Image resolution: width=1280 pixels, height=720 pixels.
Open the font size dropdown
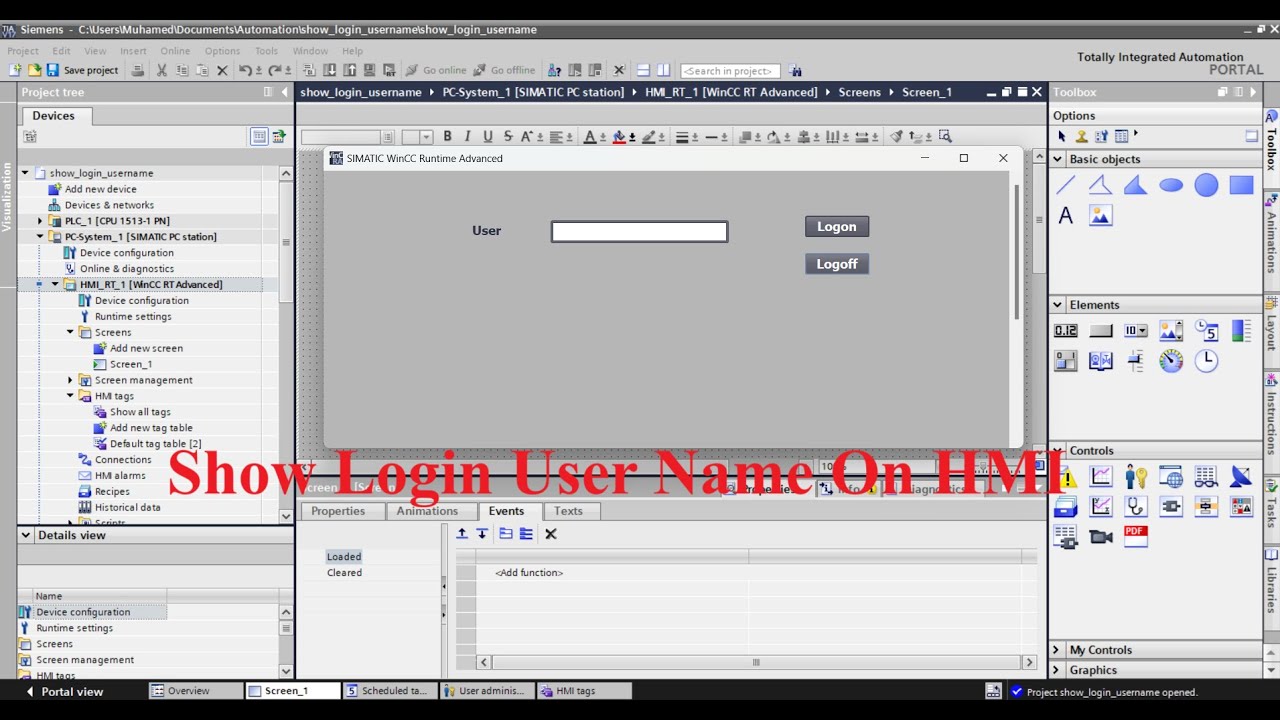tap(427, 137)
